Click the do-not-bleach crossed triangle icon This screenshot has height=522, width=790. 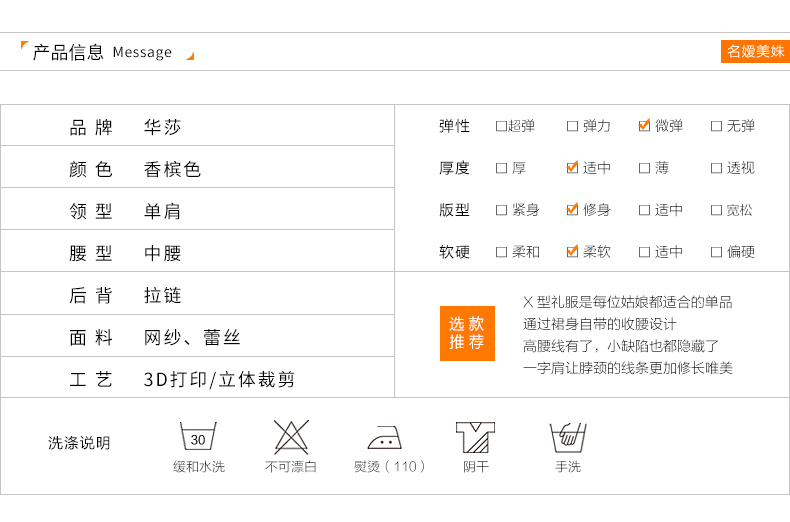(x=291, y=438)
